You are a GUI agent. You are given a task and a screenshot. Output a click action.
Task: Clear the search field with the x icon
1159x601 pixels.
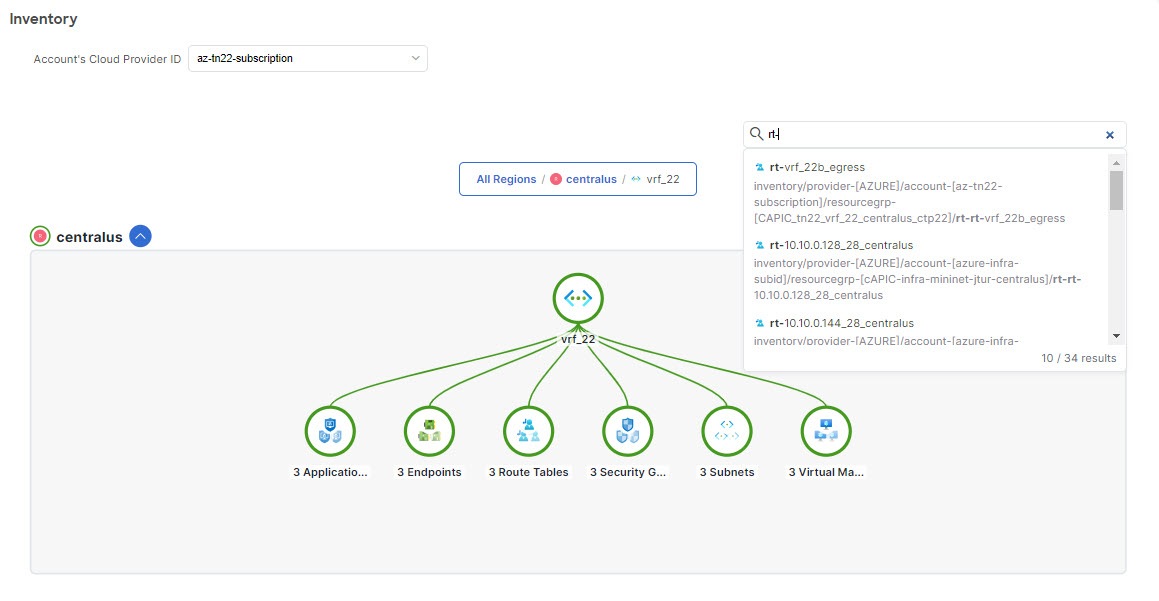(1109, 134)
